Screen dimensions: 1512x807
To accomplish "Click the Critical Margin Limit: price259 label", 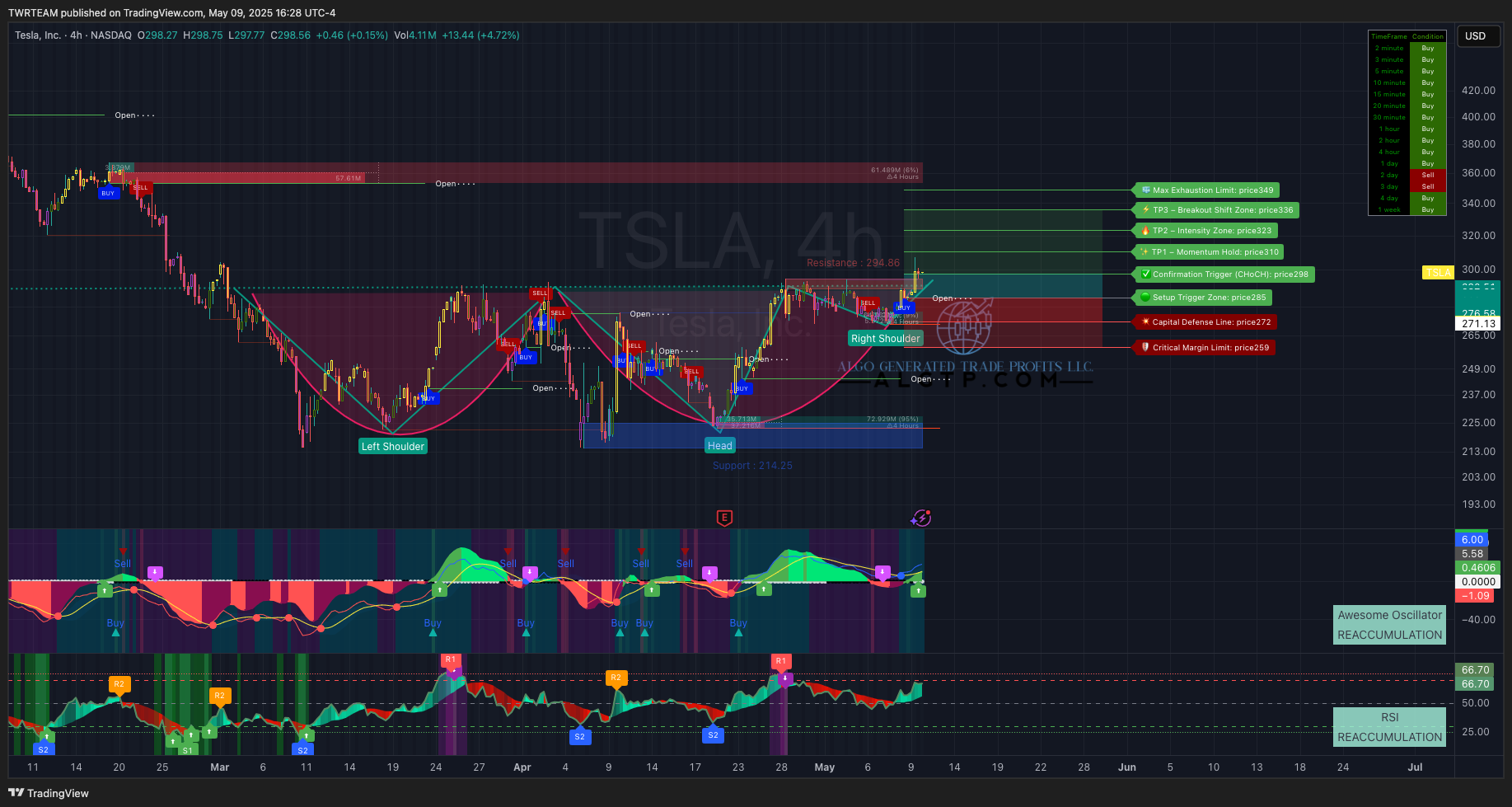I will (1204, 348).
